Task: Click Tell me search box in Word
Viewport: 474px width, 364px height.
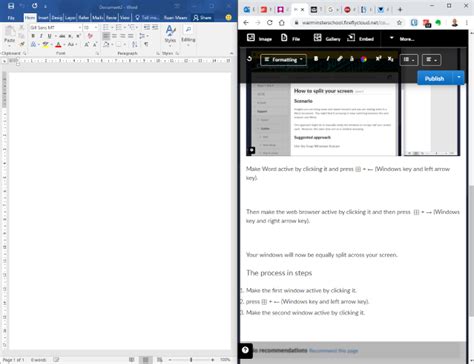Action: pyautogui.click(x=147, y=18)
